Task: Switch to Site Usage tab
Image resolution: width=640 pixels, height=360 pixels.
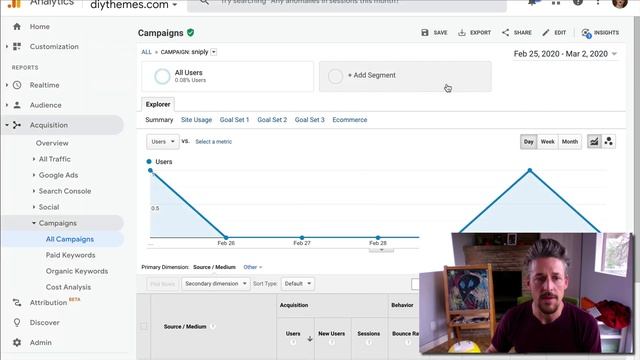Action: click(196, 120)
